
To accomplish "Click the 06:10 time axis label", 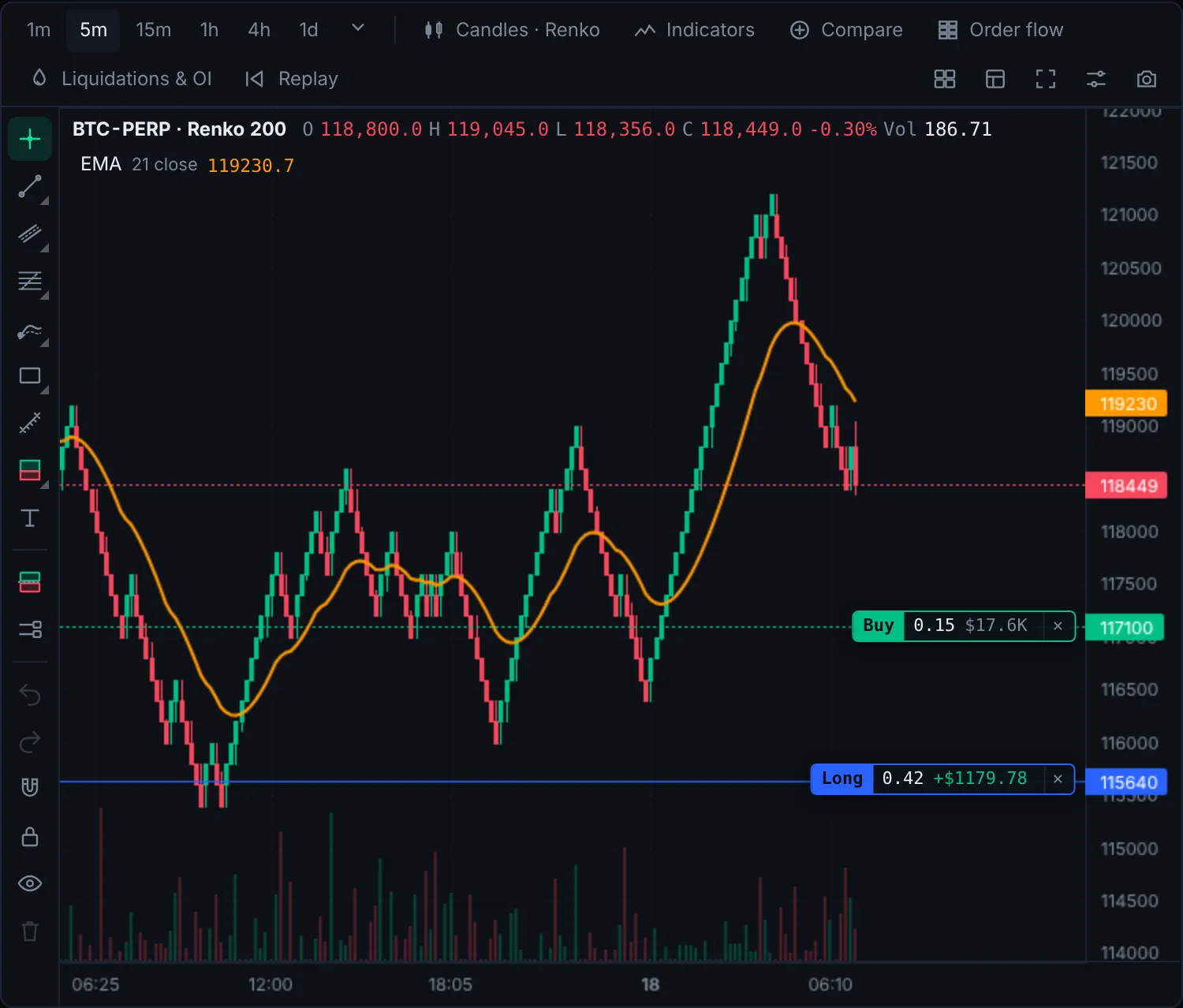I will (x=830, y=984).
